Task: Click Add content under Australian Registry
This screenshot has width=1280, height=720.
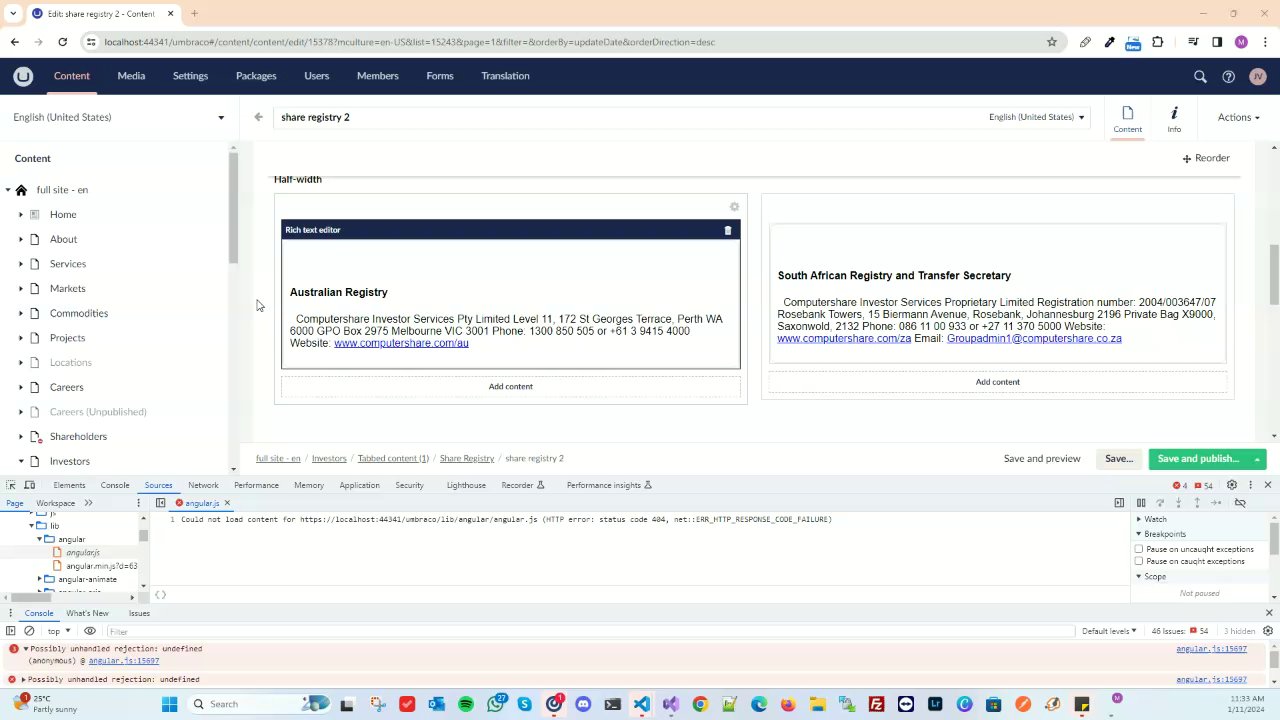Action: 511,386
